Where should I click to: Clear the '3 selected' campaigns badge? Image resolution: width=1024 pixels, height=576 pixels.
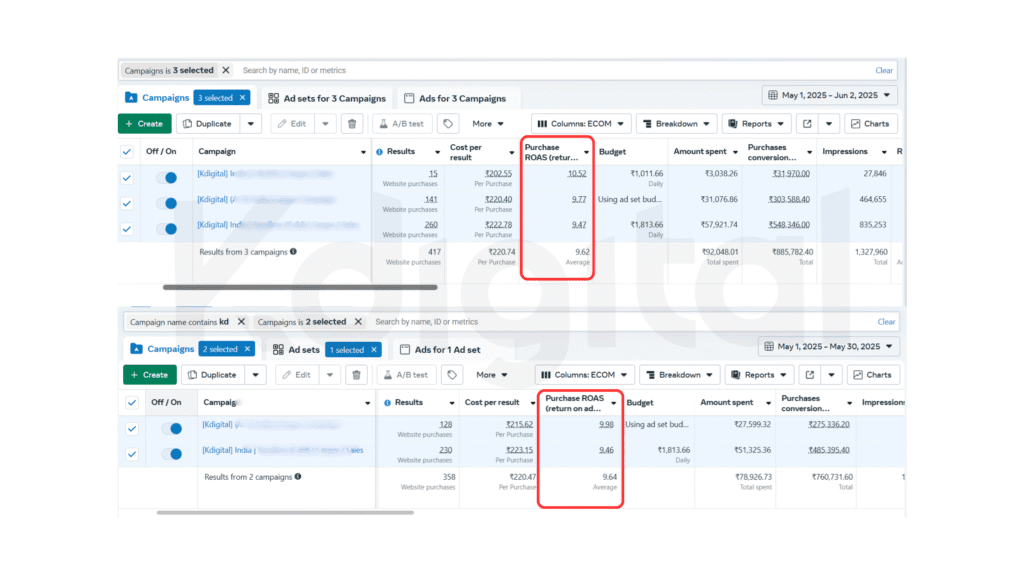[243, 98]
